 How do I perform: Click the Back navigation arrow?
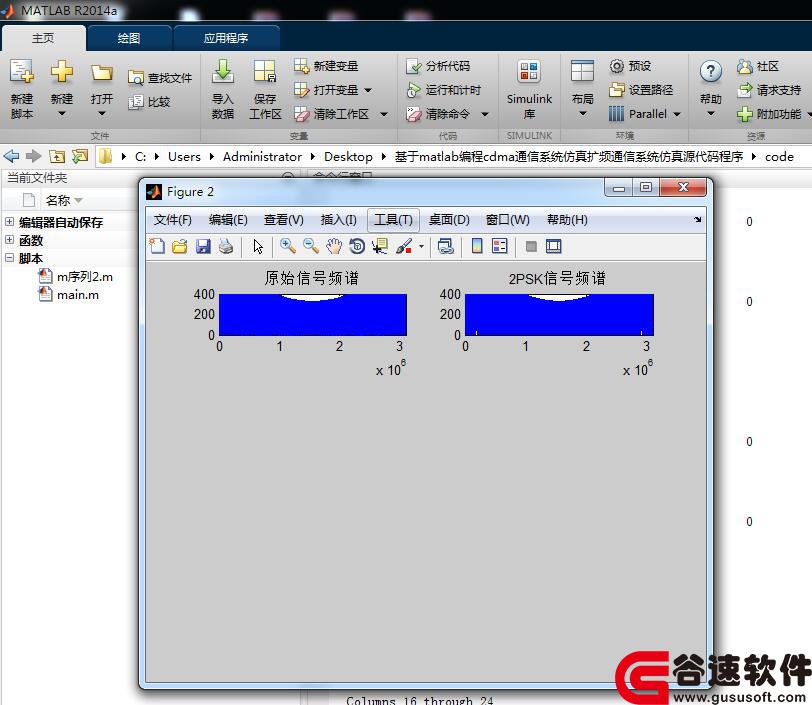11,156
